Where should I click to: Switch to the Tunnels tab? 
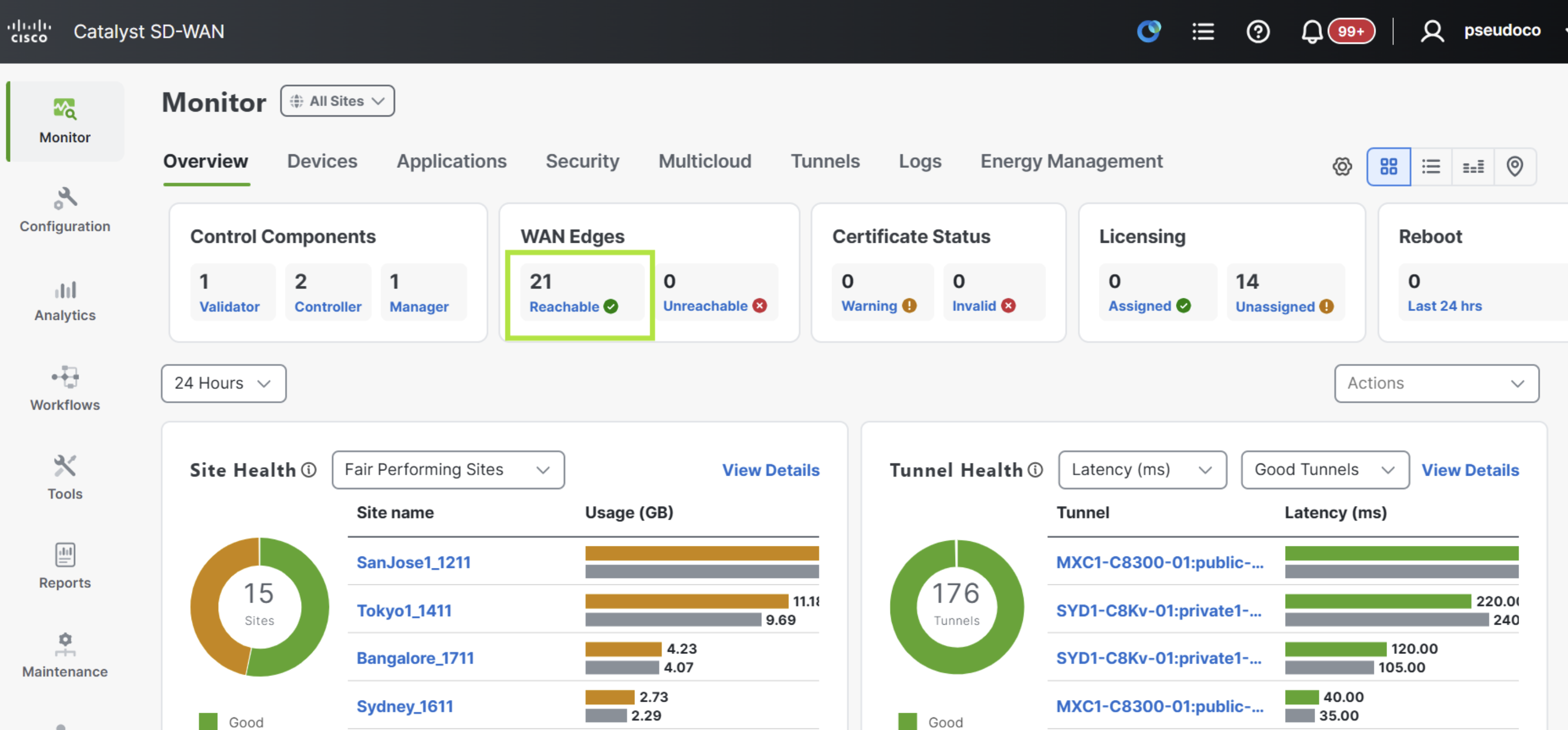(825, 161)
